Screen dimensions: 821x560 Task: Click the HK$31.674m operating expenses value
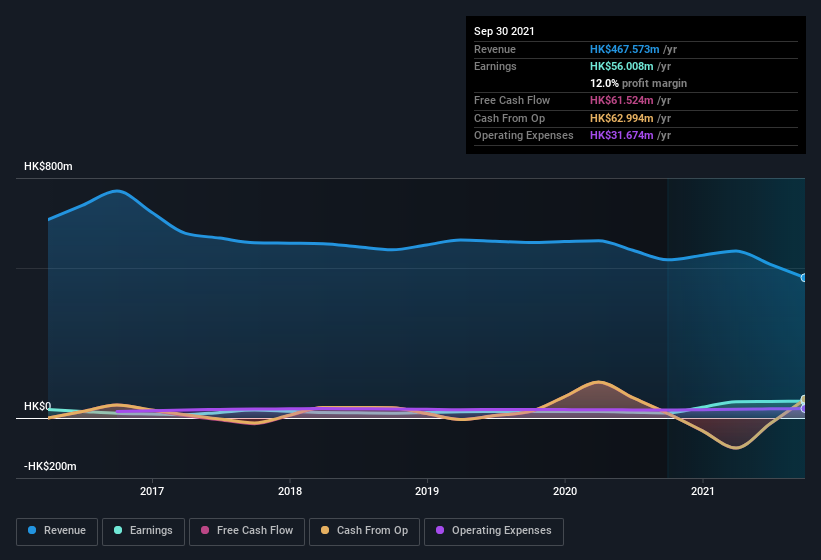coord(622,136)
